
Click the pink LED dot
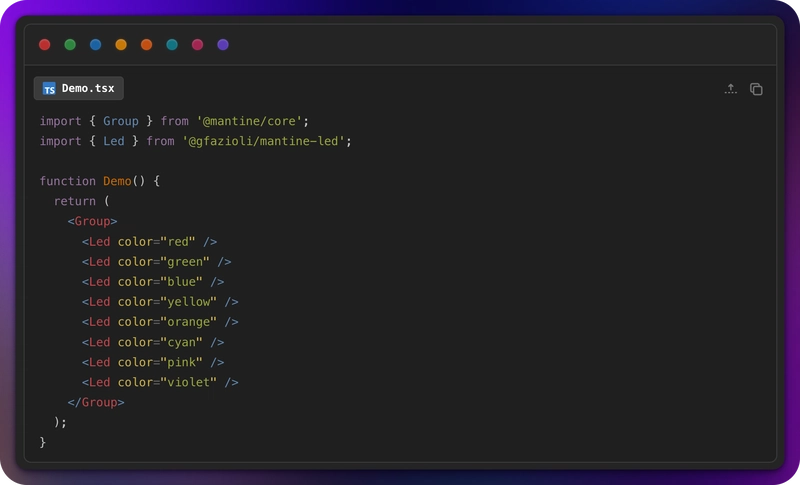[x=197, y=45]
